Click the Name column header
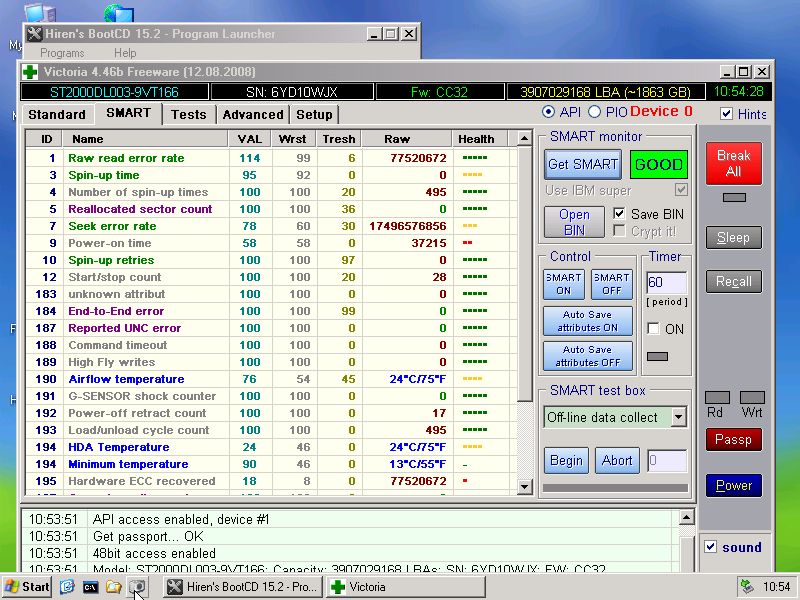The width and height of the screenshot is (800, 600). [x=145, y=139]
